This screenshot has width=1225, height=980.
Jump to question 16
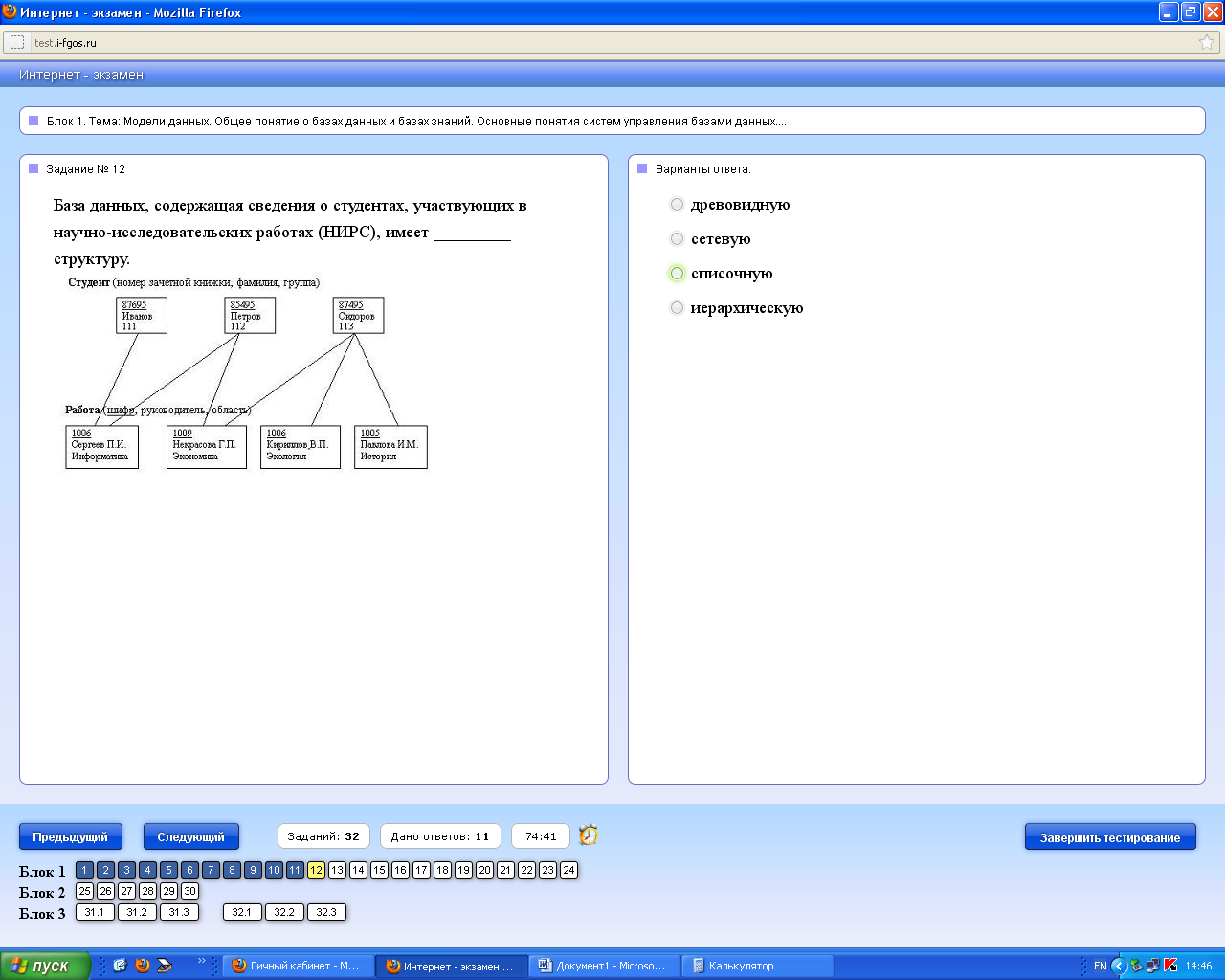coord(400,870)
